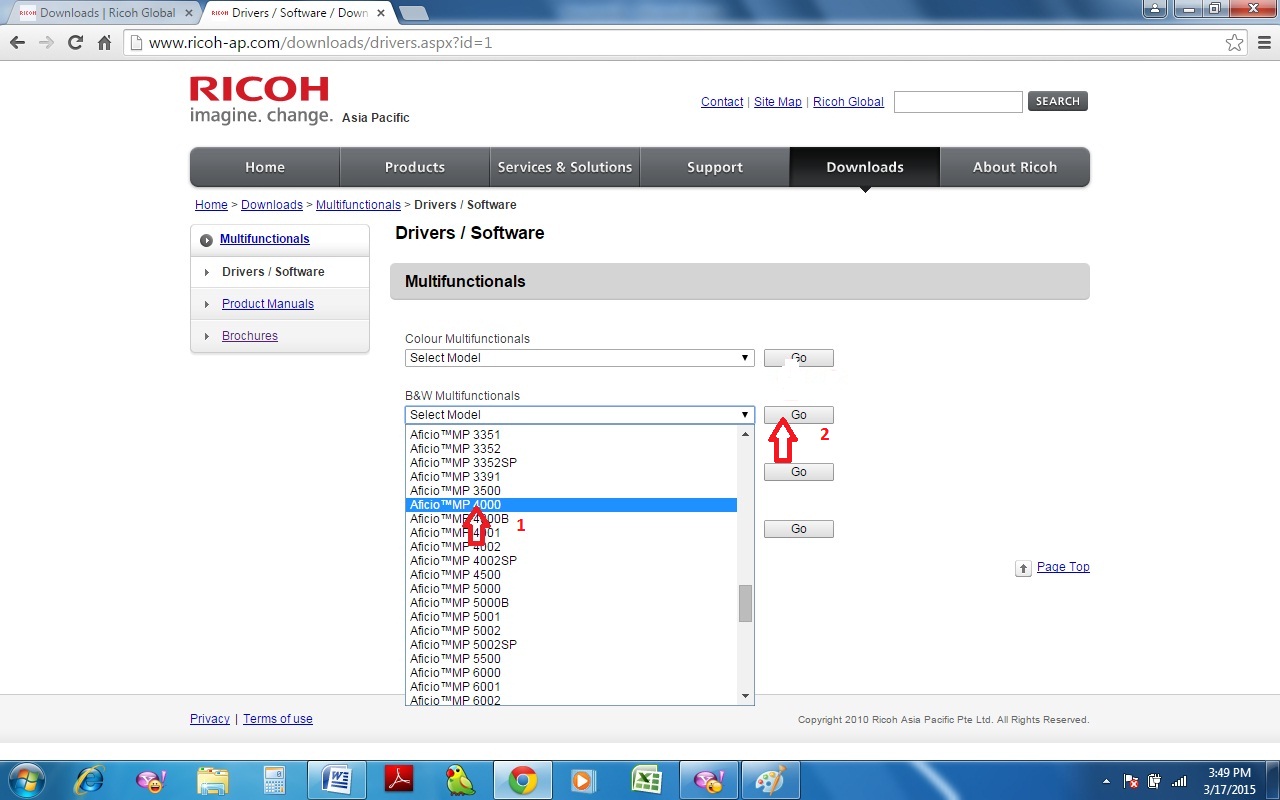The height and width of the screenshot is (800, 1280).
Task: Click the green parrot taskbar icon
Action: (x=460, y=780)
